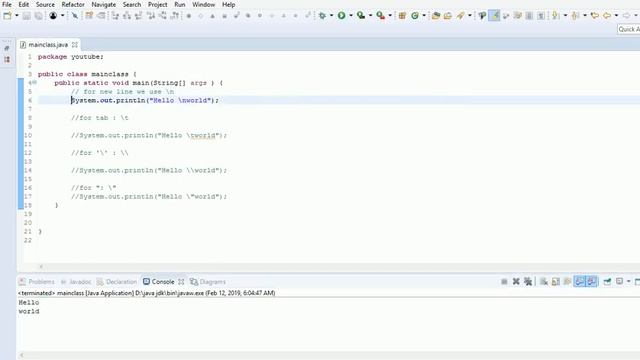The image size is (640, 360).
Task: Open the File menu
Action: (x=7, y=4)
